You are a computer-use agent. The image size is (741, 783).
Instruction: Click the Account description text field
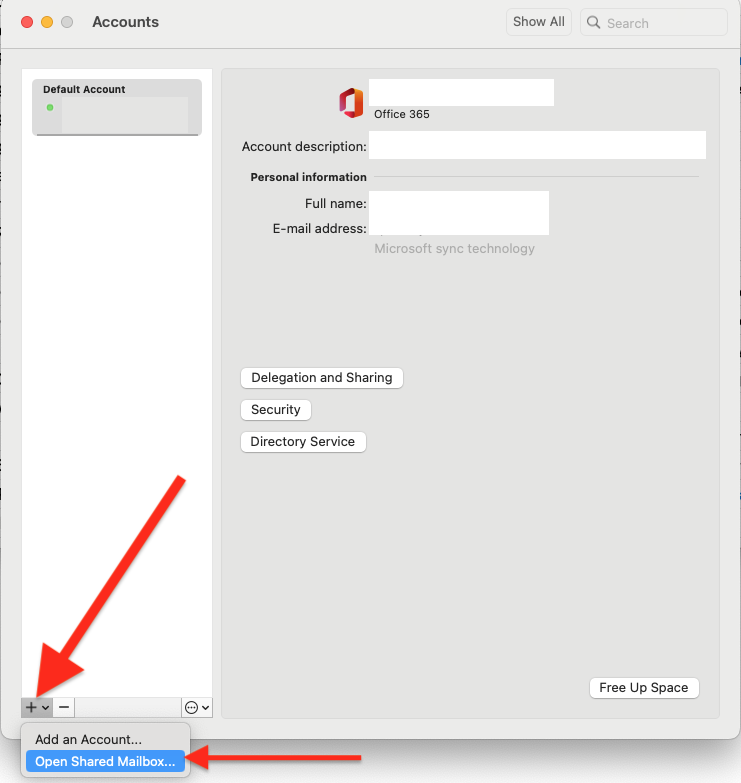(x=537, y=146)
